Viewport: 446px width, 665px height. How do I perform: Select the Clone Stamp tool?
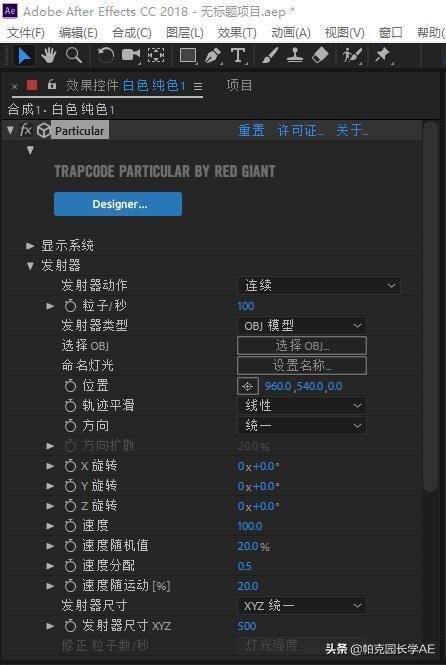click(295, 56)
